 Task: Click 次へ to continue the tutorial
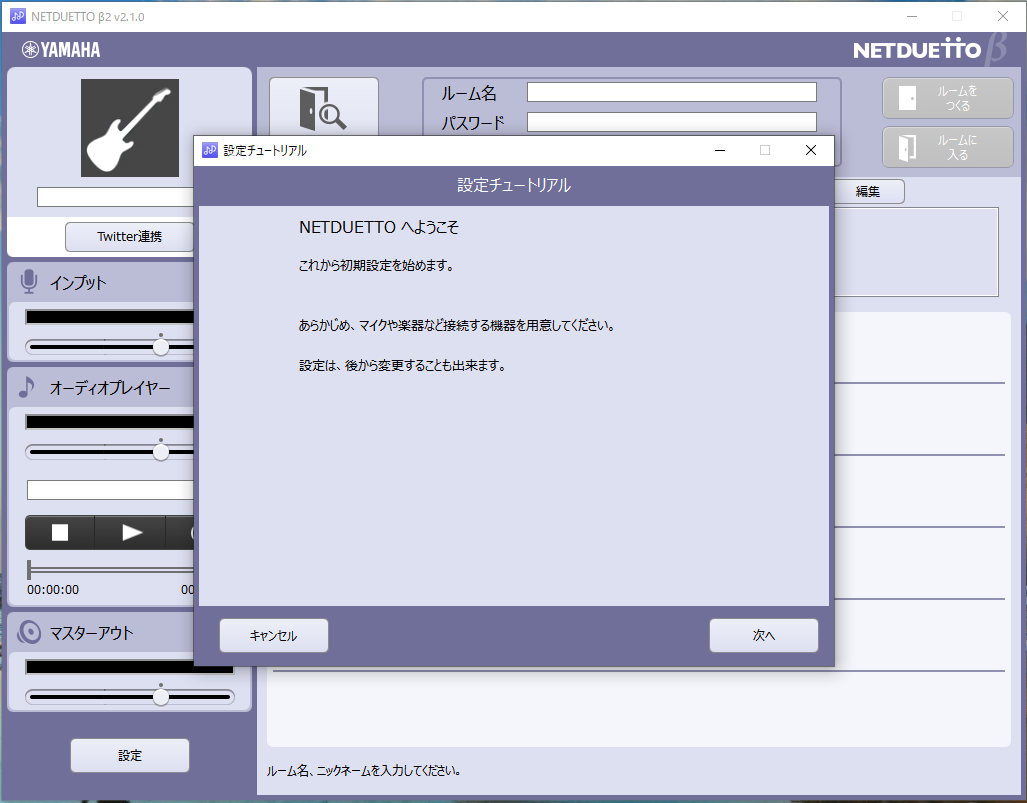pyautogui.click(x=764, y=635)
